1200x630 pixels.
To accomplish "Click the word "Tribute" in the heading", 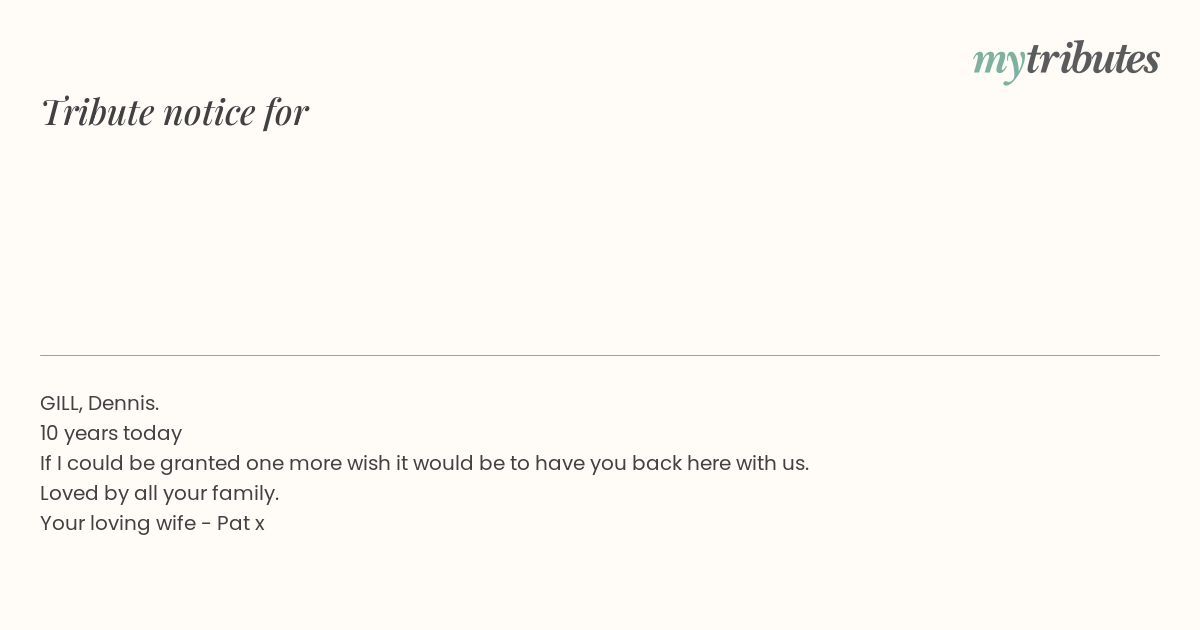I will (x=97, y=112).
